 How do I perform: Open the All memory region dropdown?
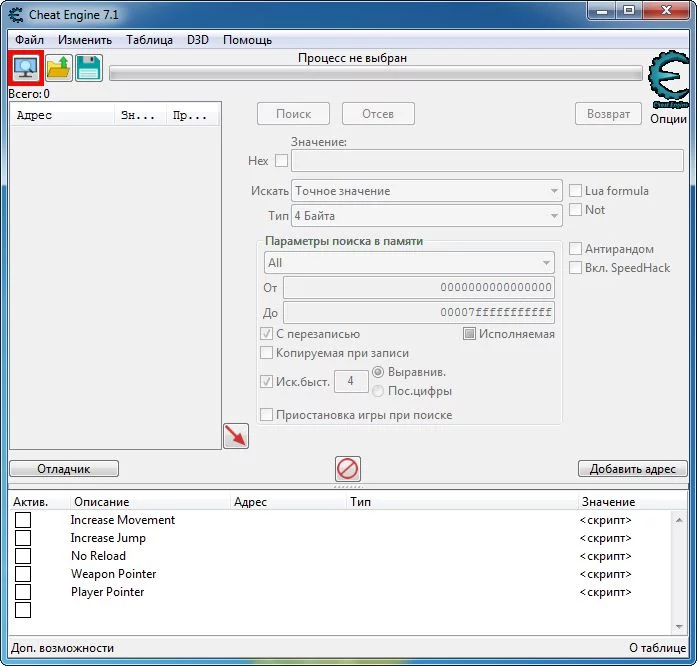click(x=409, y=263)
